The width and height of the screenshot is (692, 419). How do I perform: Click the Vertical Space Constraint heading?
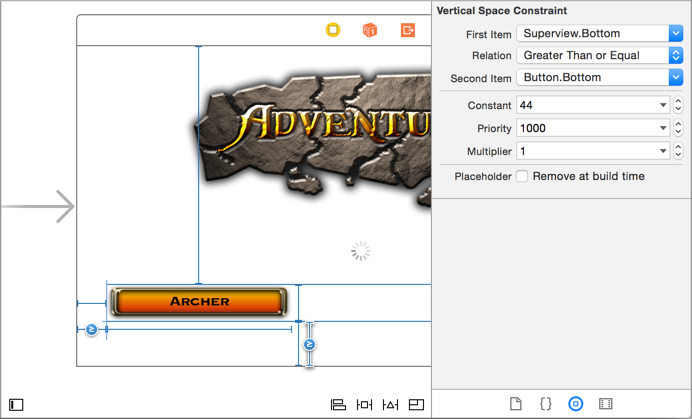click(502, 11)
